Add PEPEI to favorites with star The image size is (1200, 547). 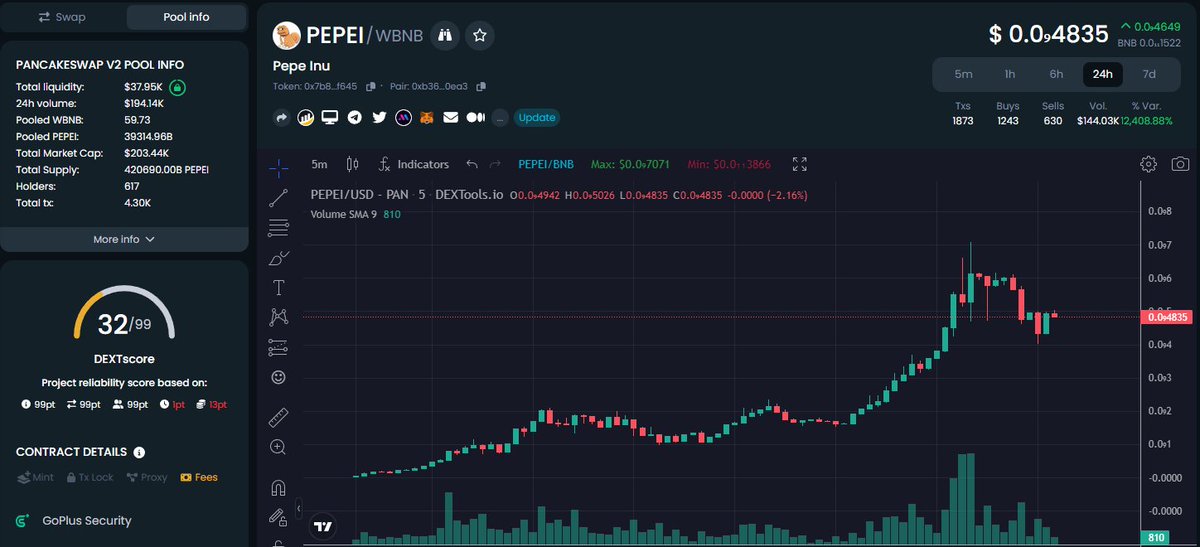click(x=480, y=36)
